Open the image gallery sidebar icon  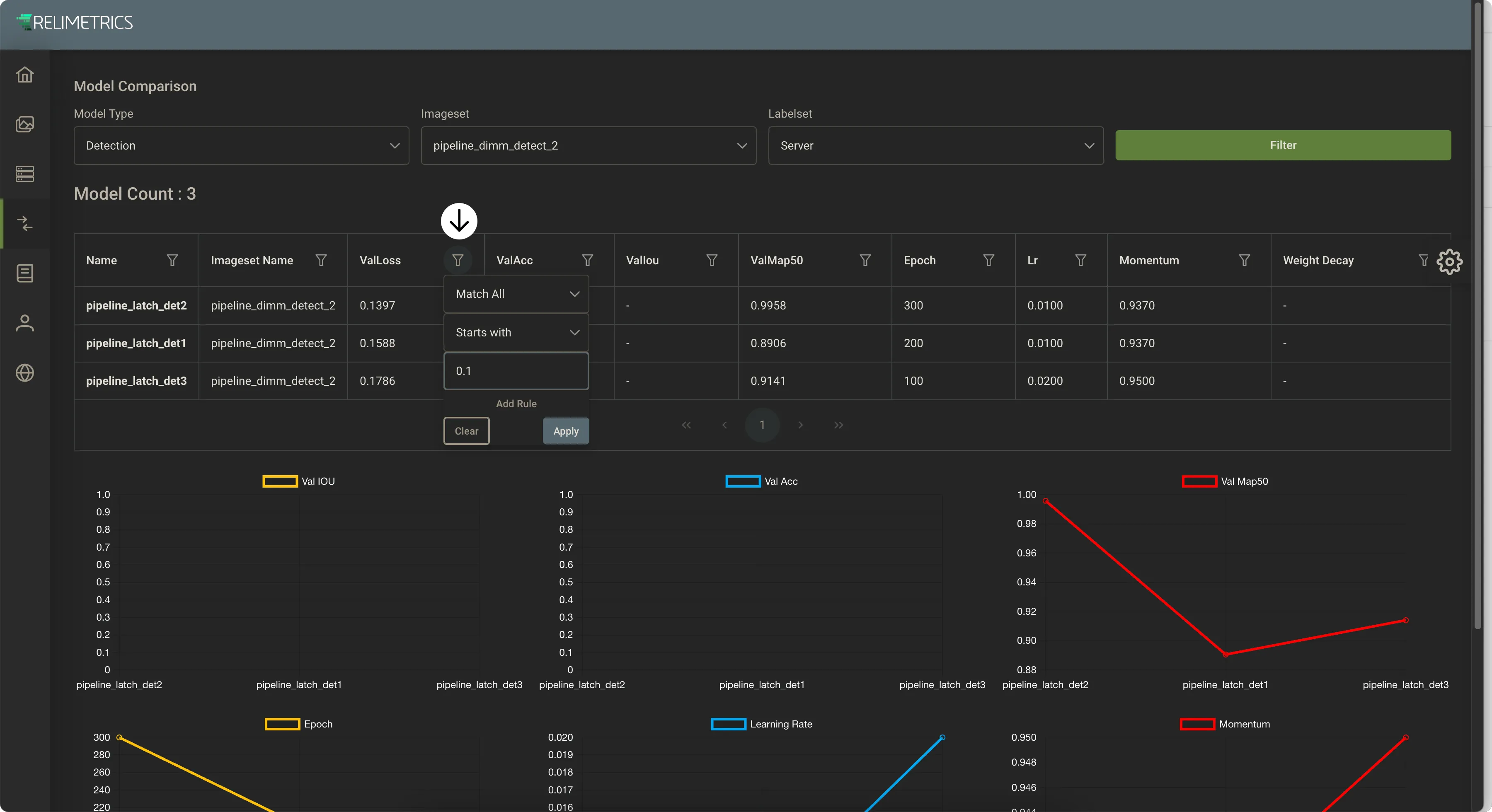point(25,125)
